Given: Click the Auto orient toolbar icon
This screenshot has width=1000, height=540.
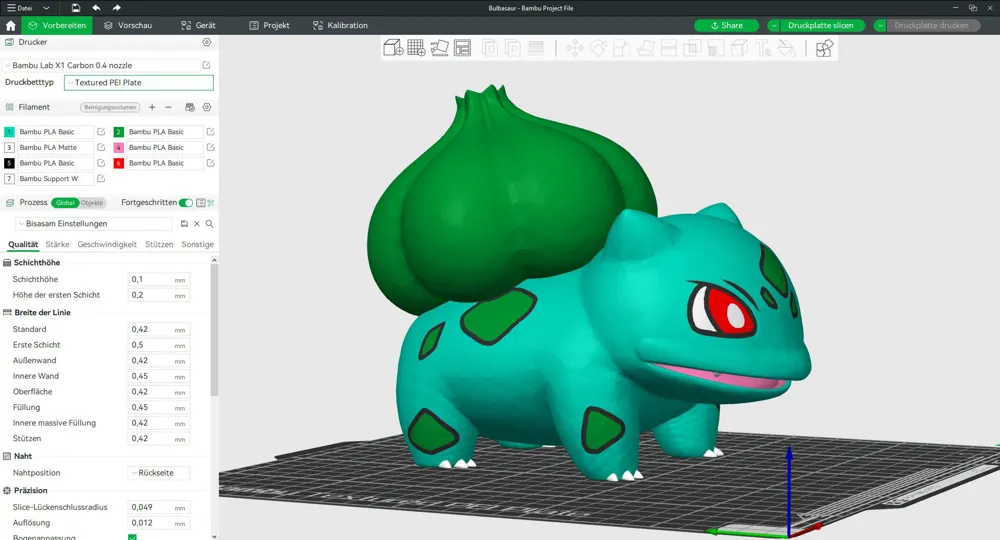Looking at the screenshot, I should (x=439, y=48).
